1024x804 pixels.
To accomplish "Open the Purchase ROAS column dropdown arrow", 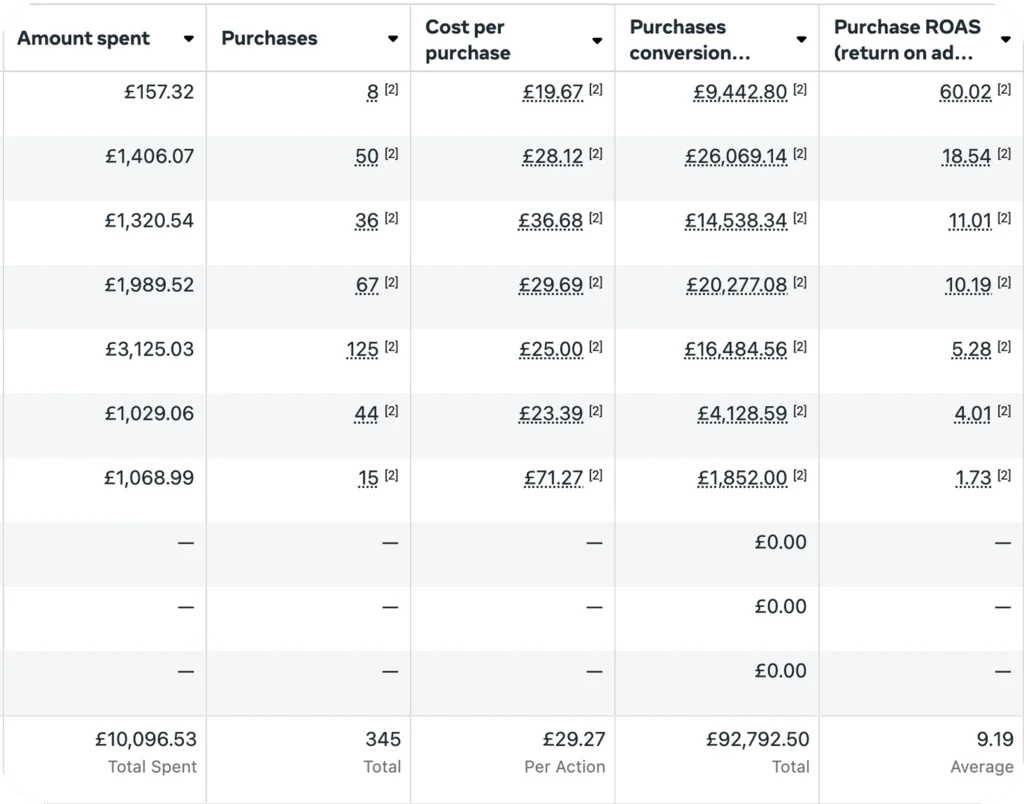I will tap(1006, 40).
